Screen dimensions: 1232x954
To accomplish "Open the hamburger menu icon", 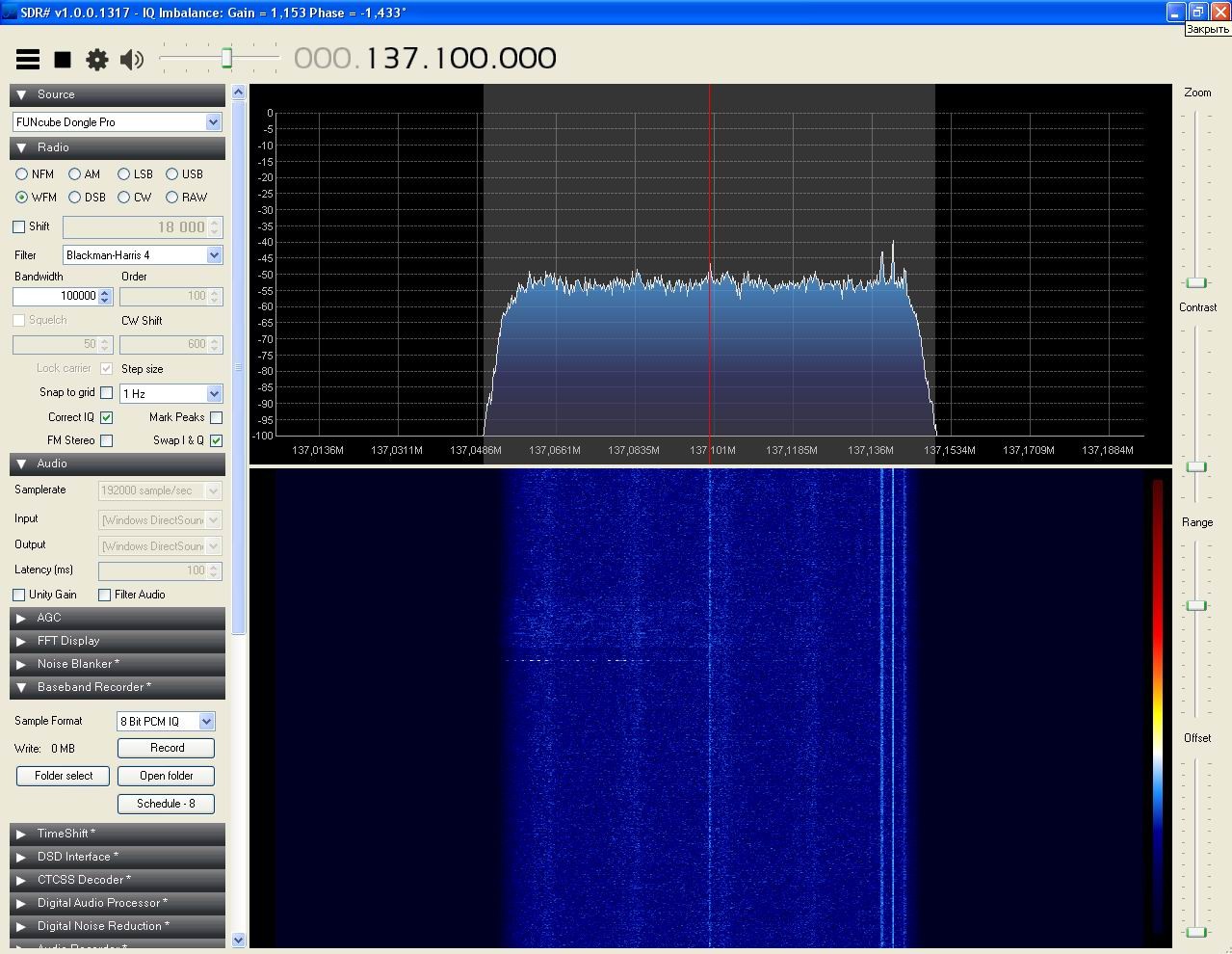I will coord(28,60).
